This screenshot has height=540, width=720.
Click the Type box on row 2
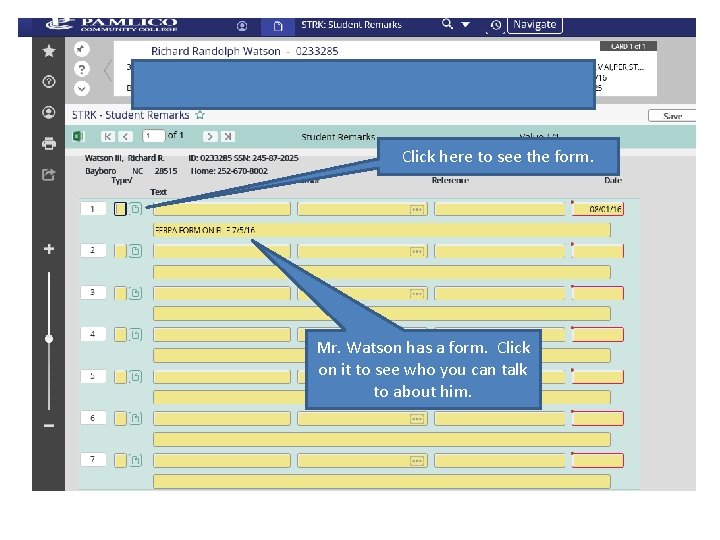120,251
